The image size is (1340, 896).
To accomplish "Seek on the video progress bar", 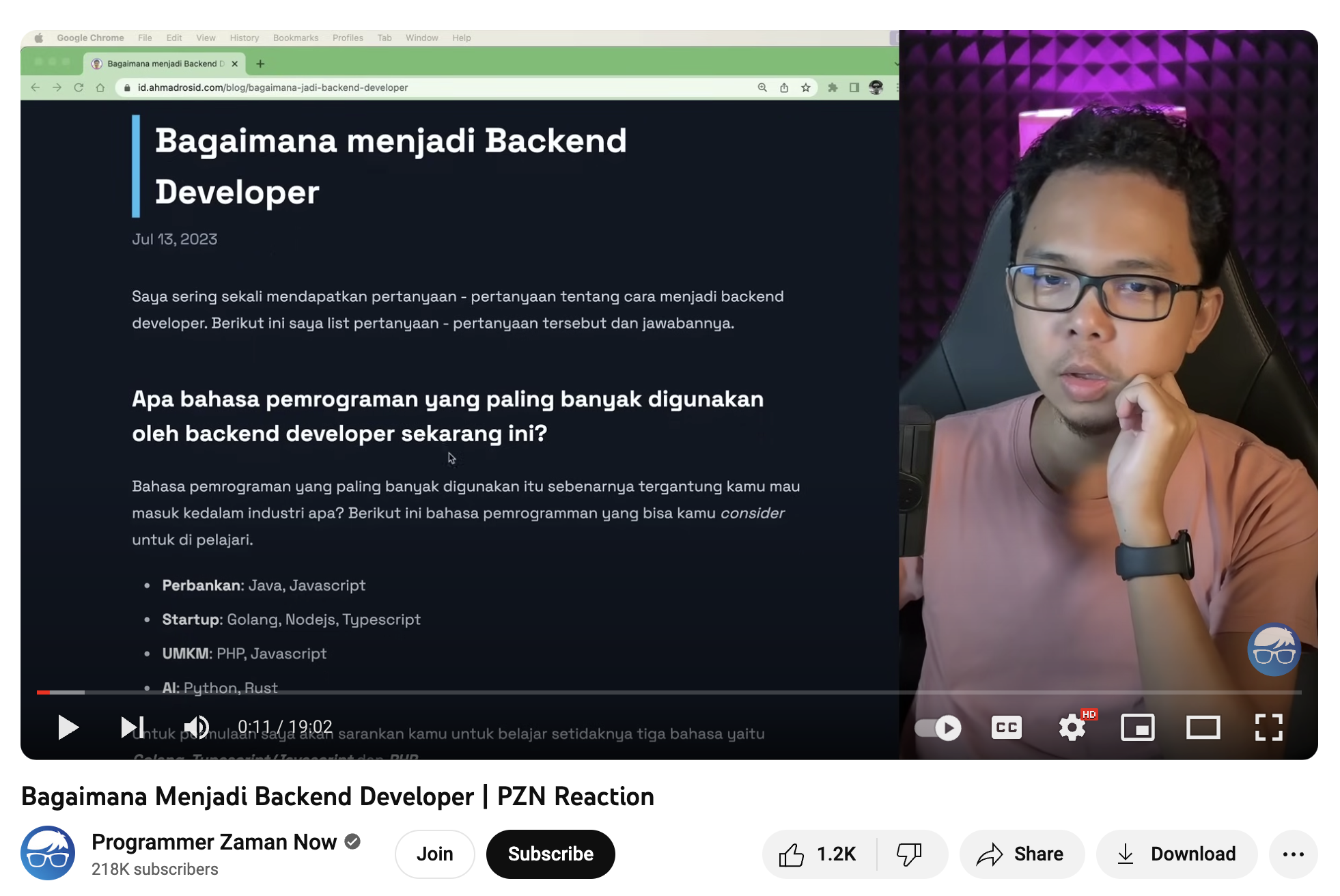I will (669, 692).
